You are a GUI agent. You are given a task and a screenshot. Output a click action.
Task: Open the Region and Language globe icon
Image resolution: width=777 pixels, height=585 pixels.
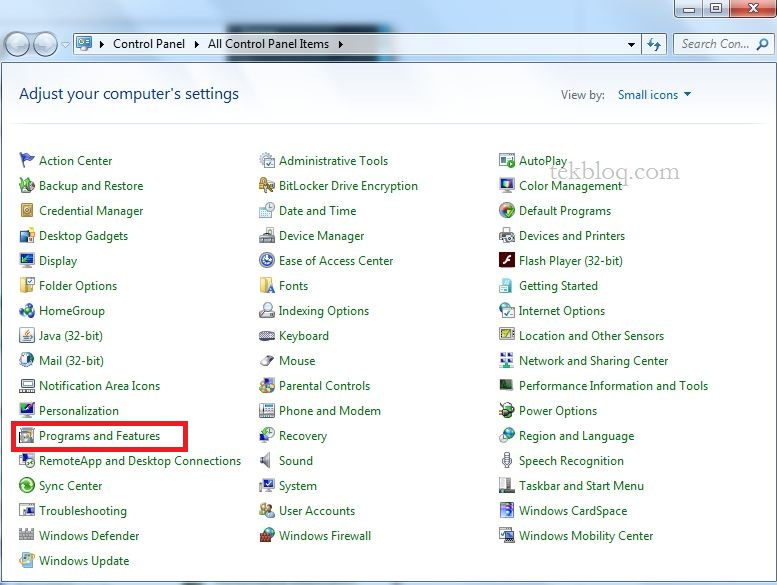coord(506,435)
